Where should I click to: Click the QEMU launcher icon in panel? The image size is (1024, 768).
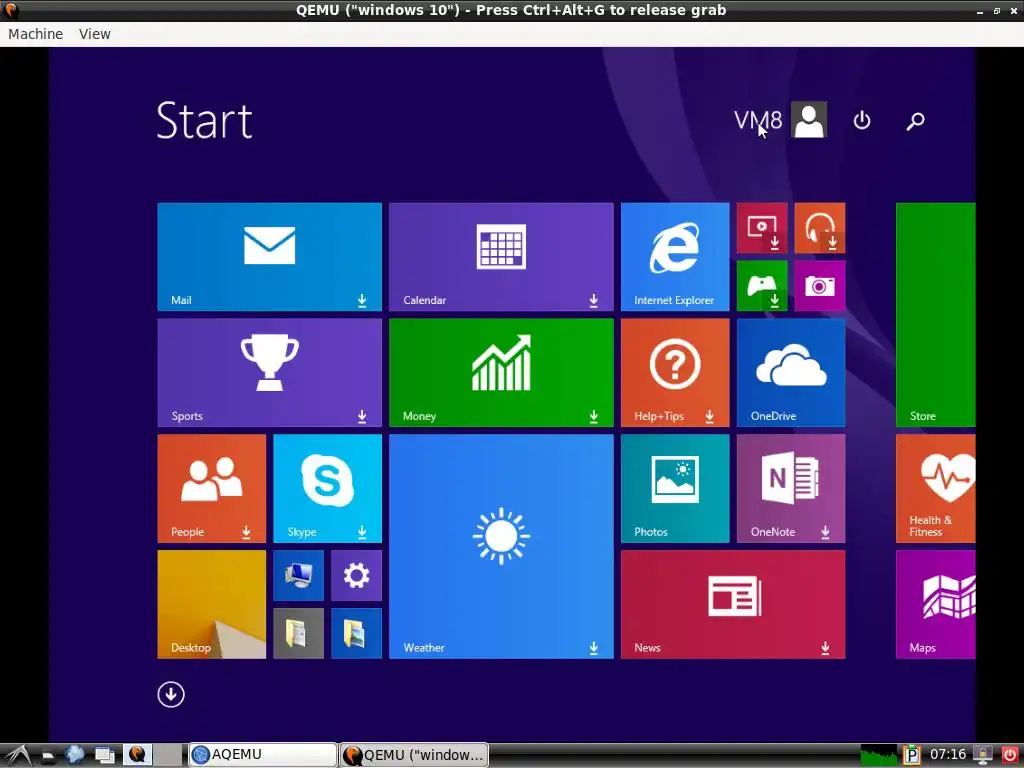coord(137,754)
